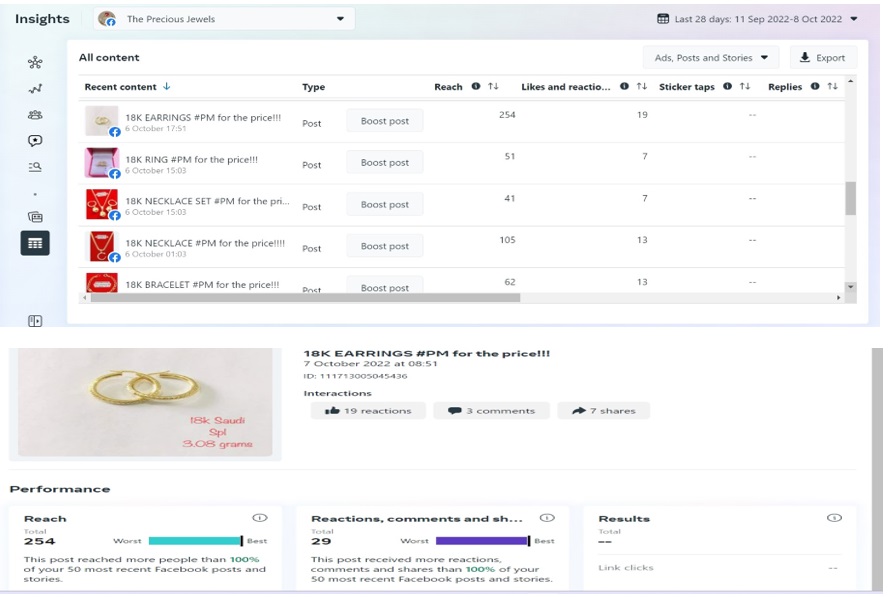Open the Results trend-line sidebar icon
This screenshot has width=888, height=597.
pos(35,89)
